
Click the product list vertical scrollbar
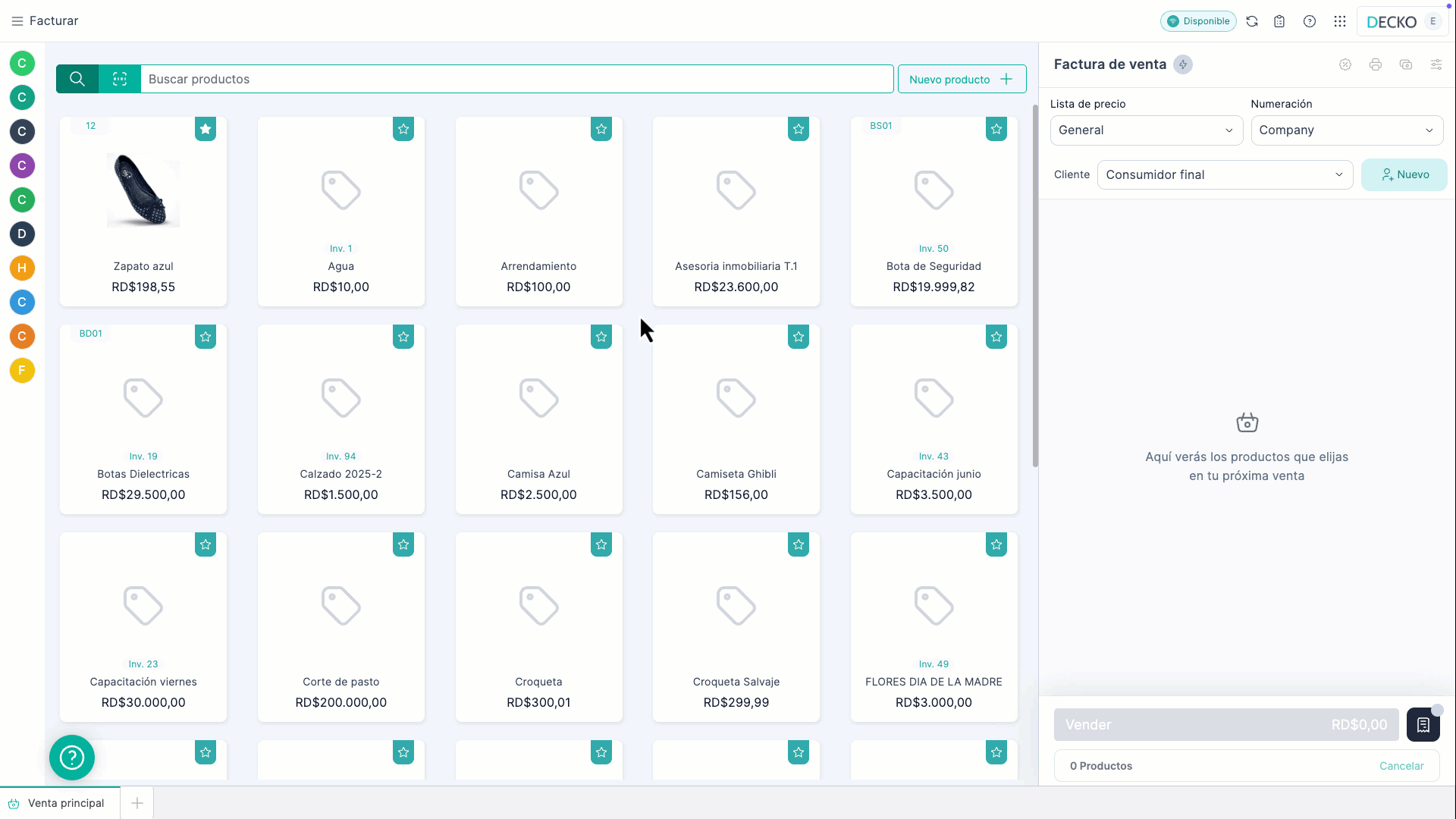[x=1035, y=285]
